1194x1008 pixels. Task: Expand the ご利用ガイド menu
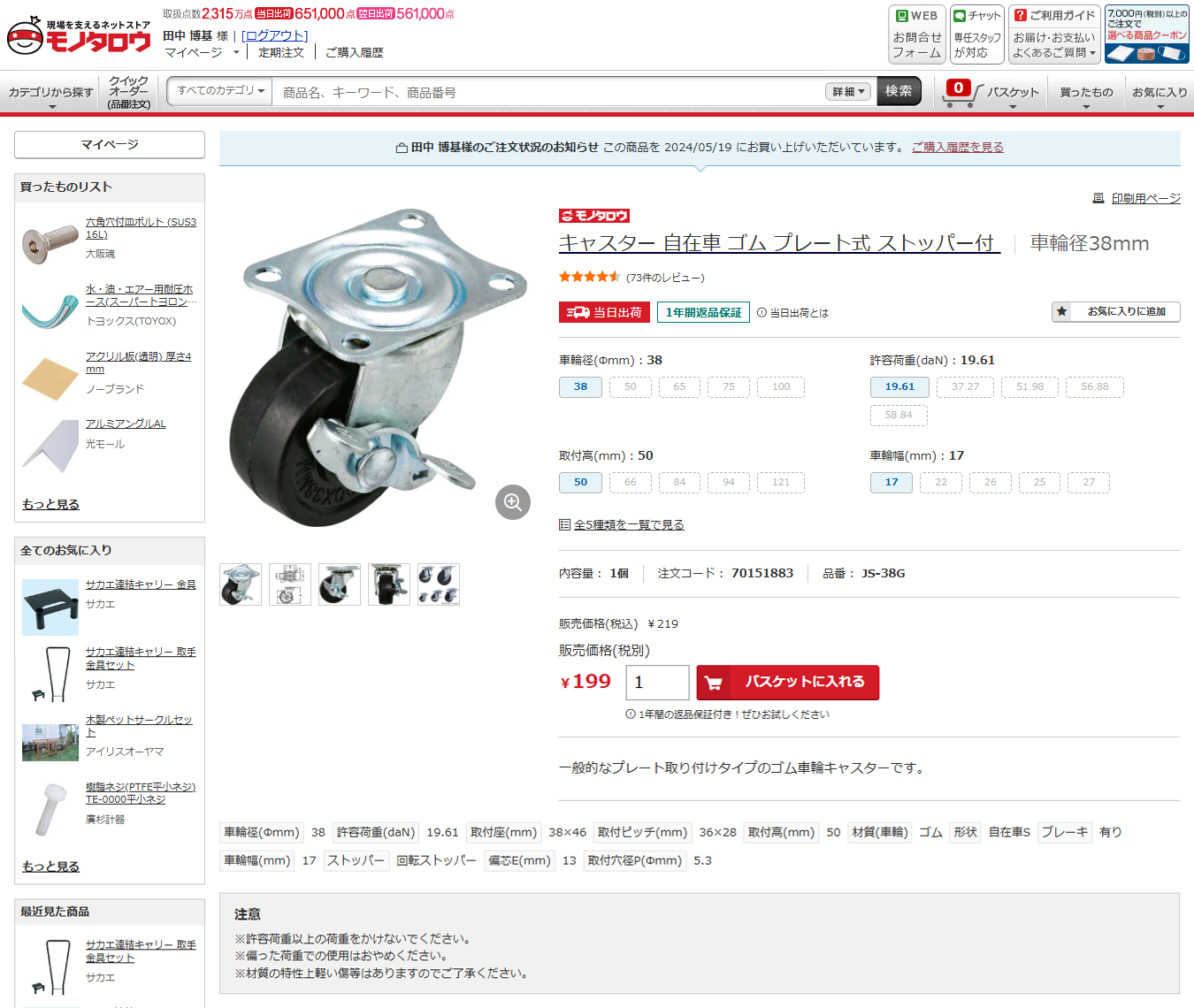tap(1054, 34)
